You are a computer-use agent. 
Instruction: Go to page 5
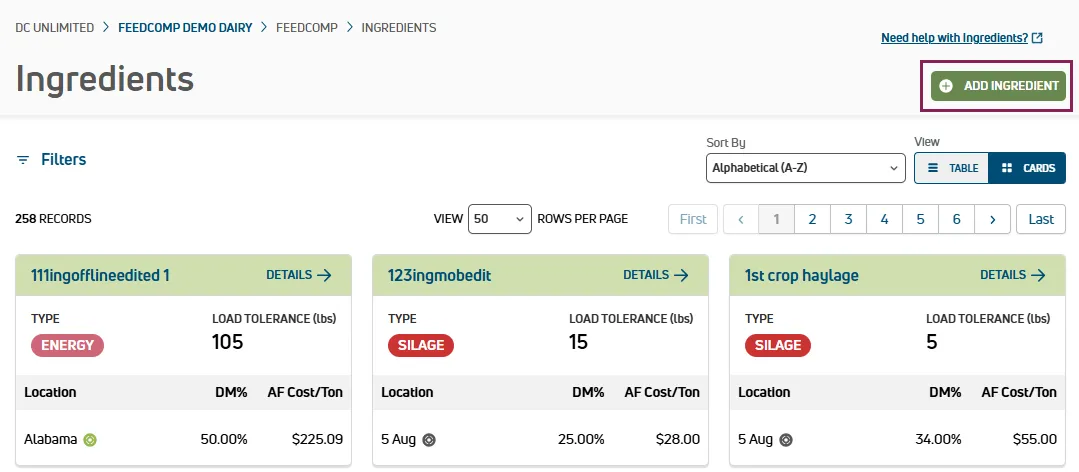point(920,219)
